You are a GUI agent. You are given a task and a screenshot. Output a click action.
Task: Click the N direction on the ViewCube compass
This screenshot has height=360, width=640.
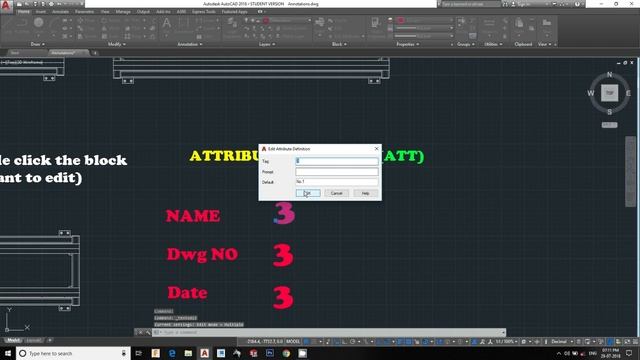click(x=609, y=74)
